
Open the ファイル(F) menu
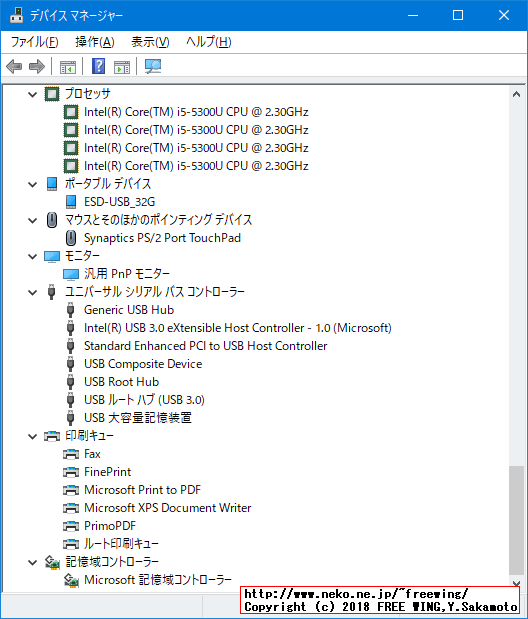click(x=34, y=42)
